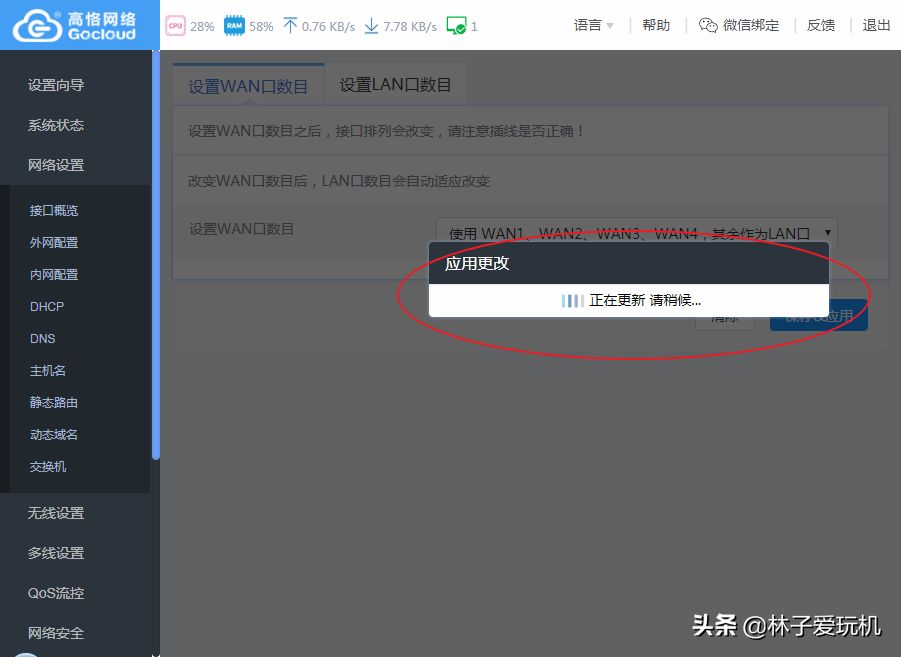Open the QoS流控 section

tap(56, 593)
